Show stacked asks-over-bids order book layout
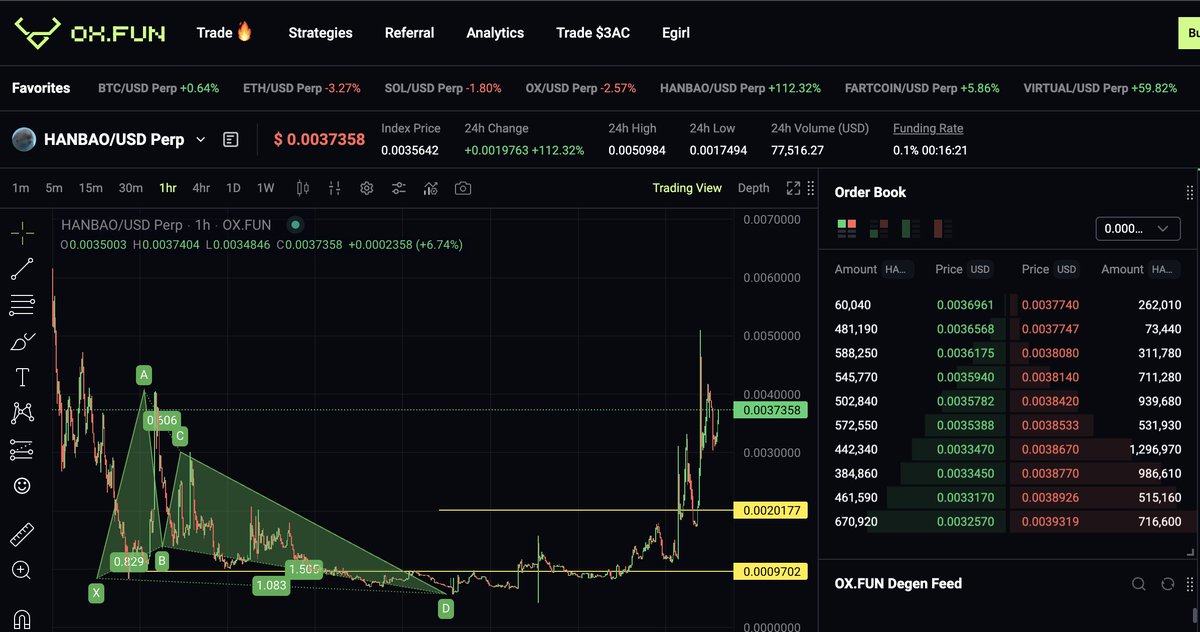1200x632 pixels. click(879, 229)
